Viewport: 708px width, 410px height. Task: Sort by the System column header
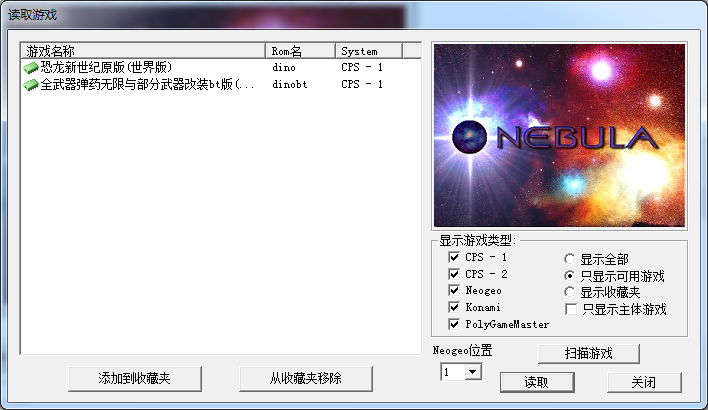pyautogui.click(x=369, y=51)
